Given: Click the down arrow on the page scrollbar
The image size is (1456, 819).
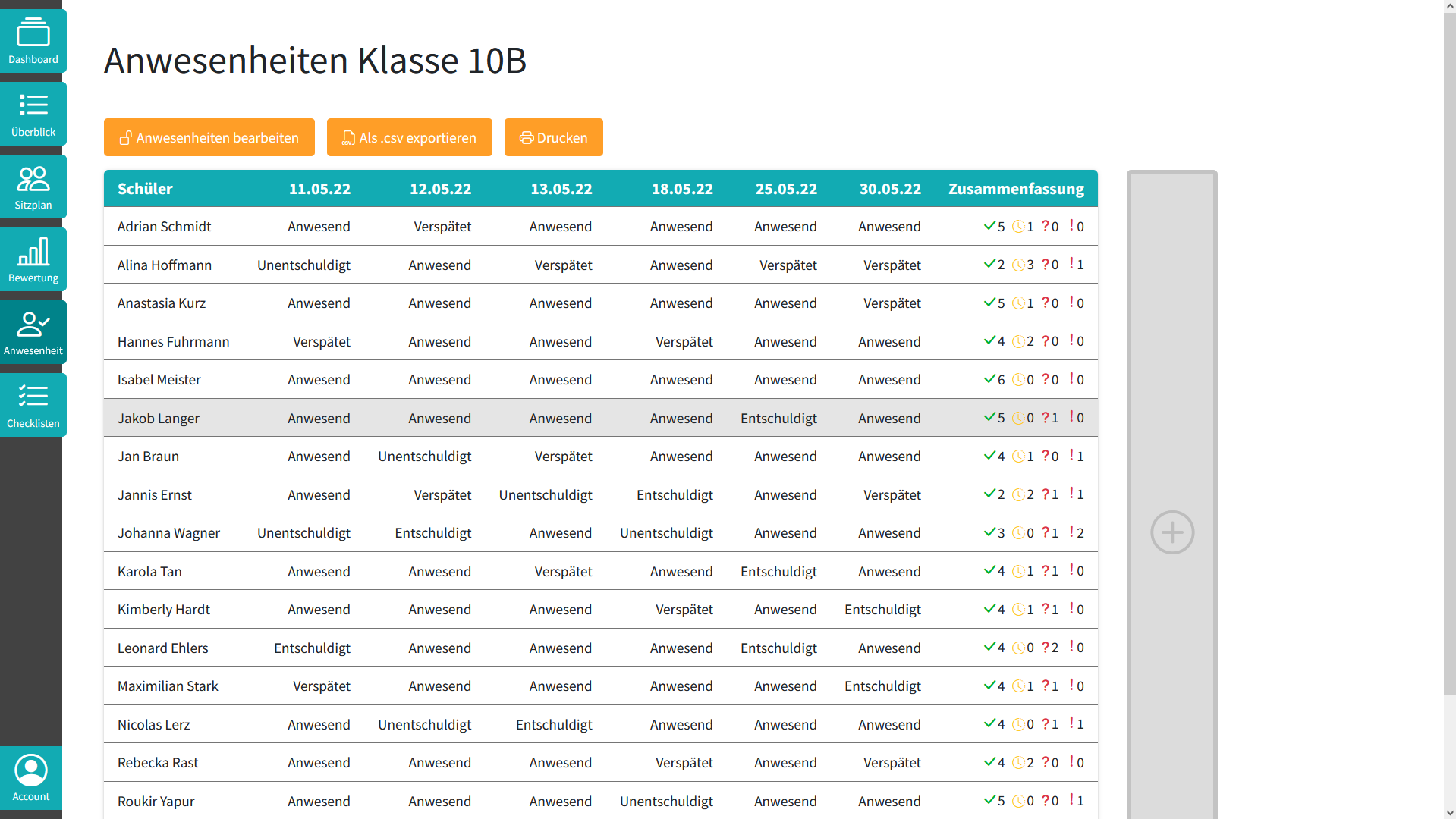Looking at the screenshot, I should coord(1448,812).
